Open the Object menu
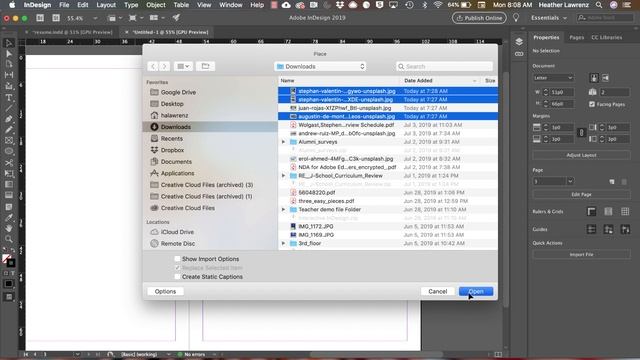The image size is (640, 360). [156, 5]
